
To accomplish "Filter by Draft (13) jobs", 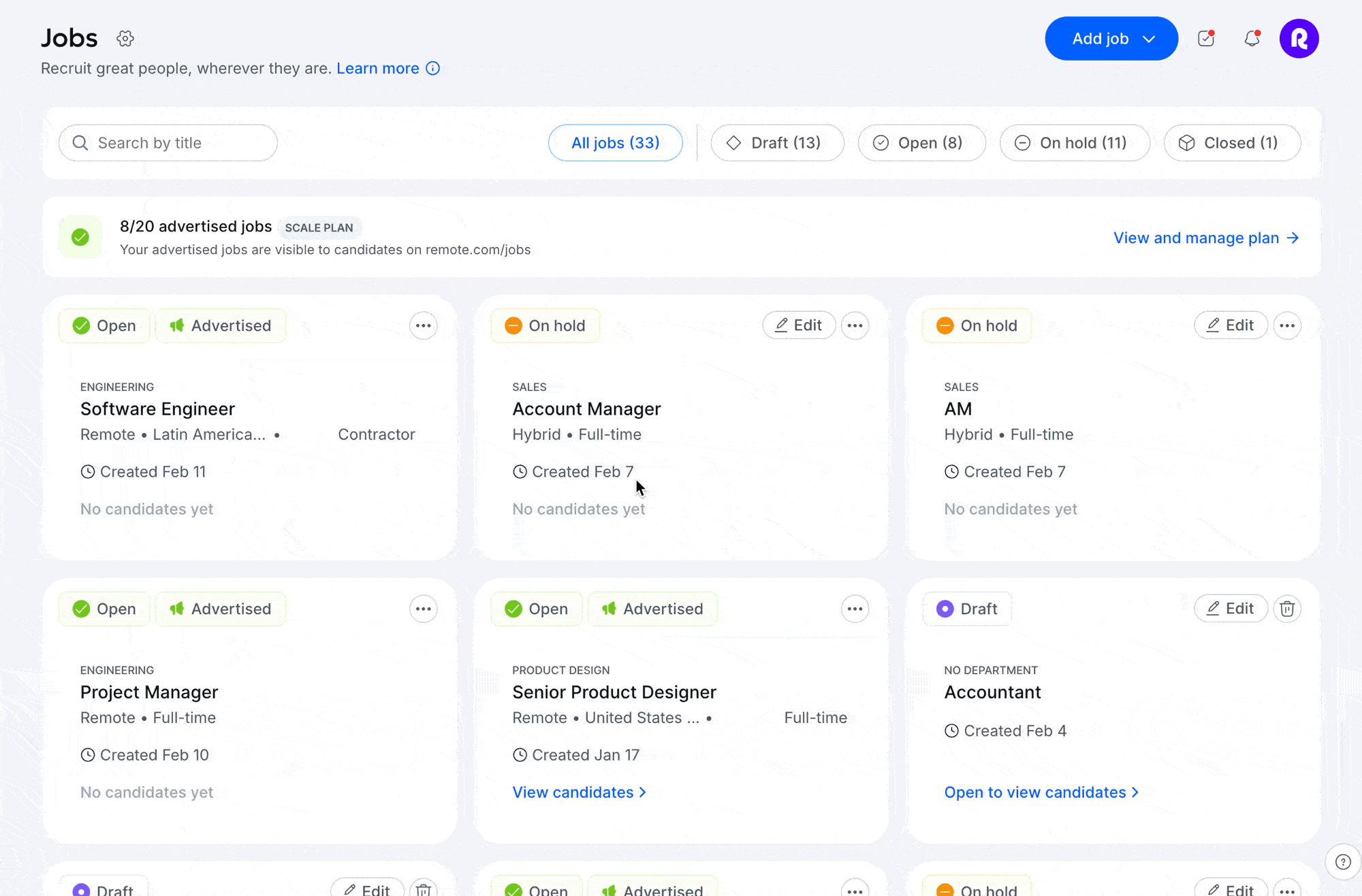I will (778, 143).
